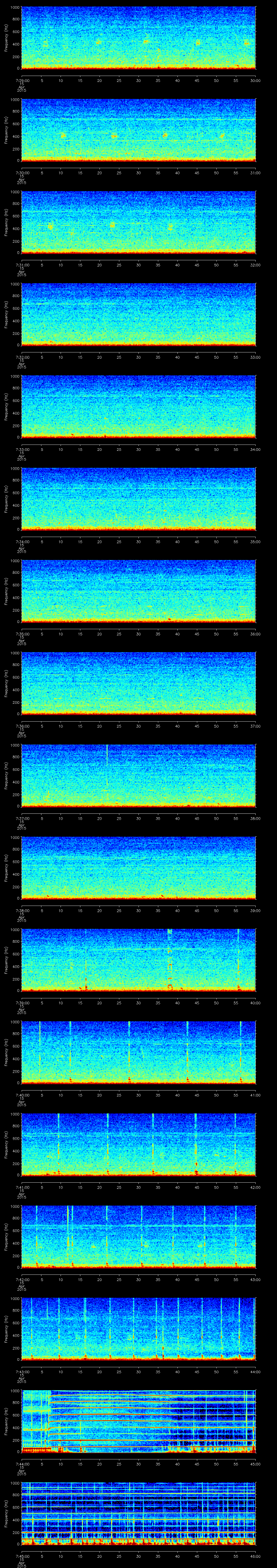Select the spectrogram panel starting at 7:39:00
This screenshot has height=1568, width=277.
click(138, 960)
